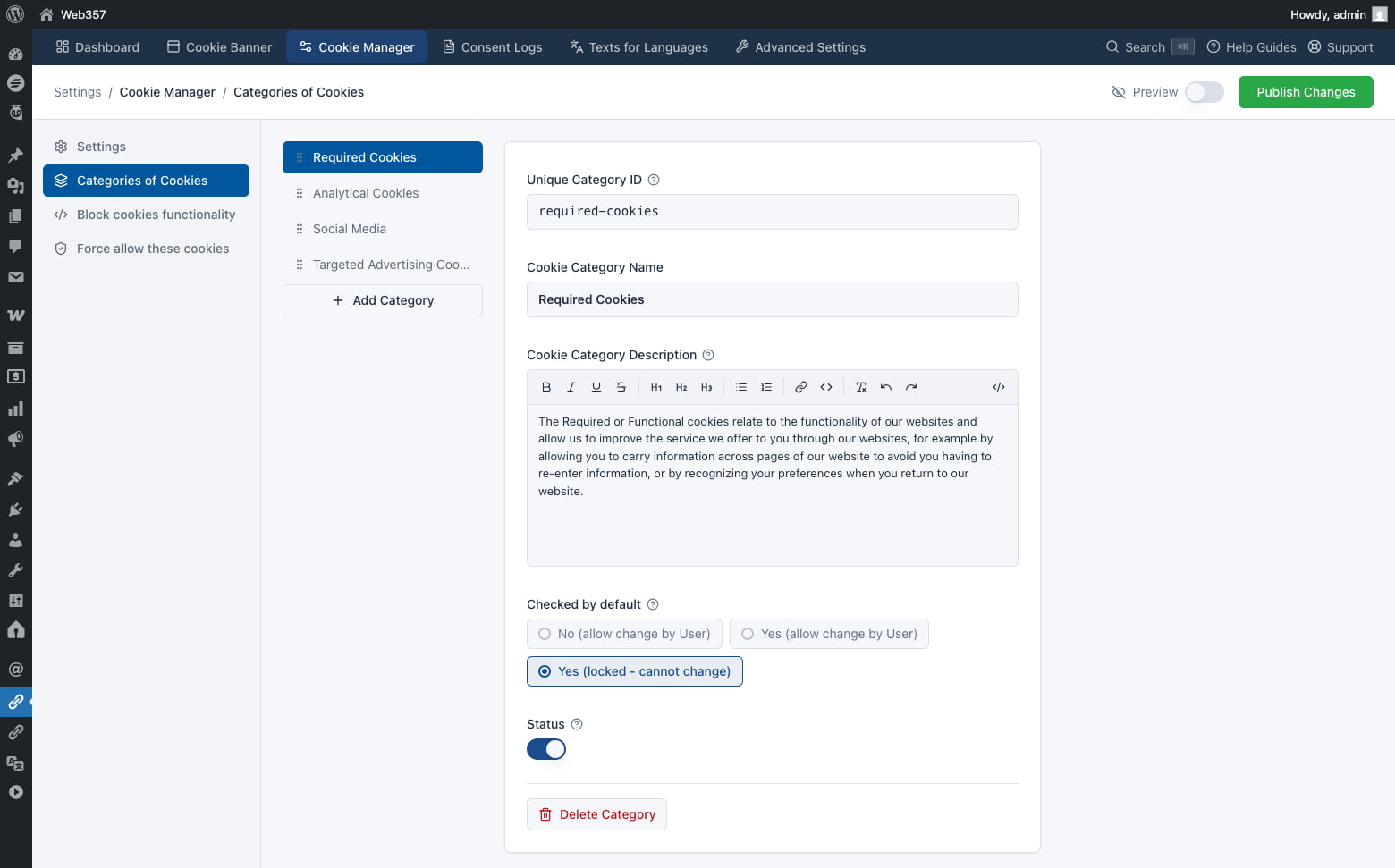Screen dimensions: 1395x868
Task: Insert inline code in description editor
Action: [826, 387]
